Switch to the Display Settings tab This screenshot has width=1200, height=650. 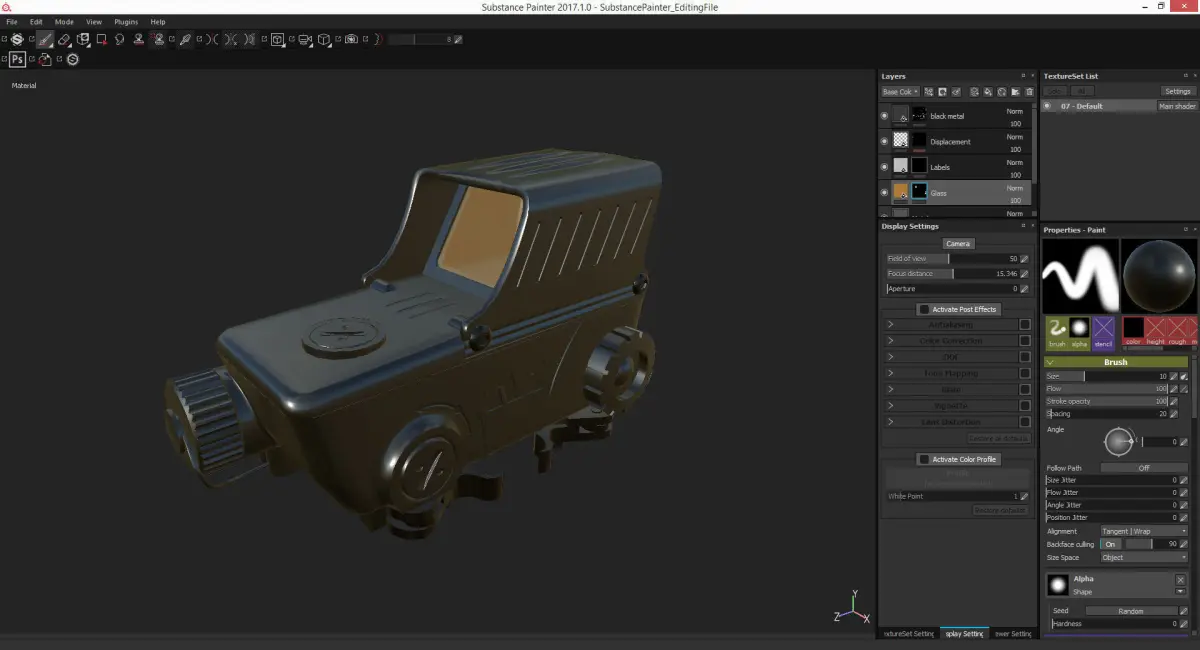click(x=965, y=634)
